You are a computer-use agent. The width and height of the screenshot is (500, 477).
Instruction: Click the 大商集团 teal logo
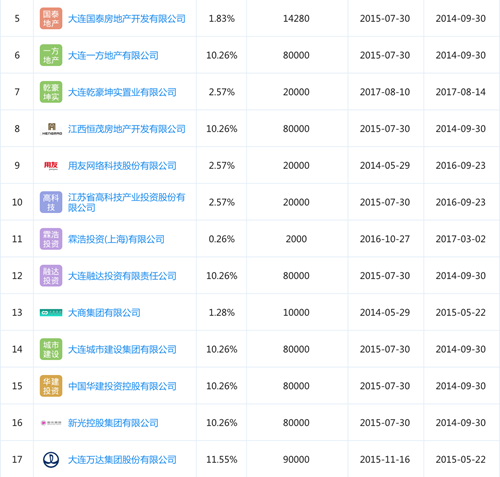coord(51,312)
